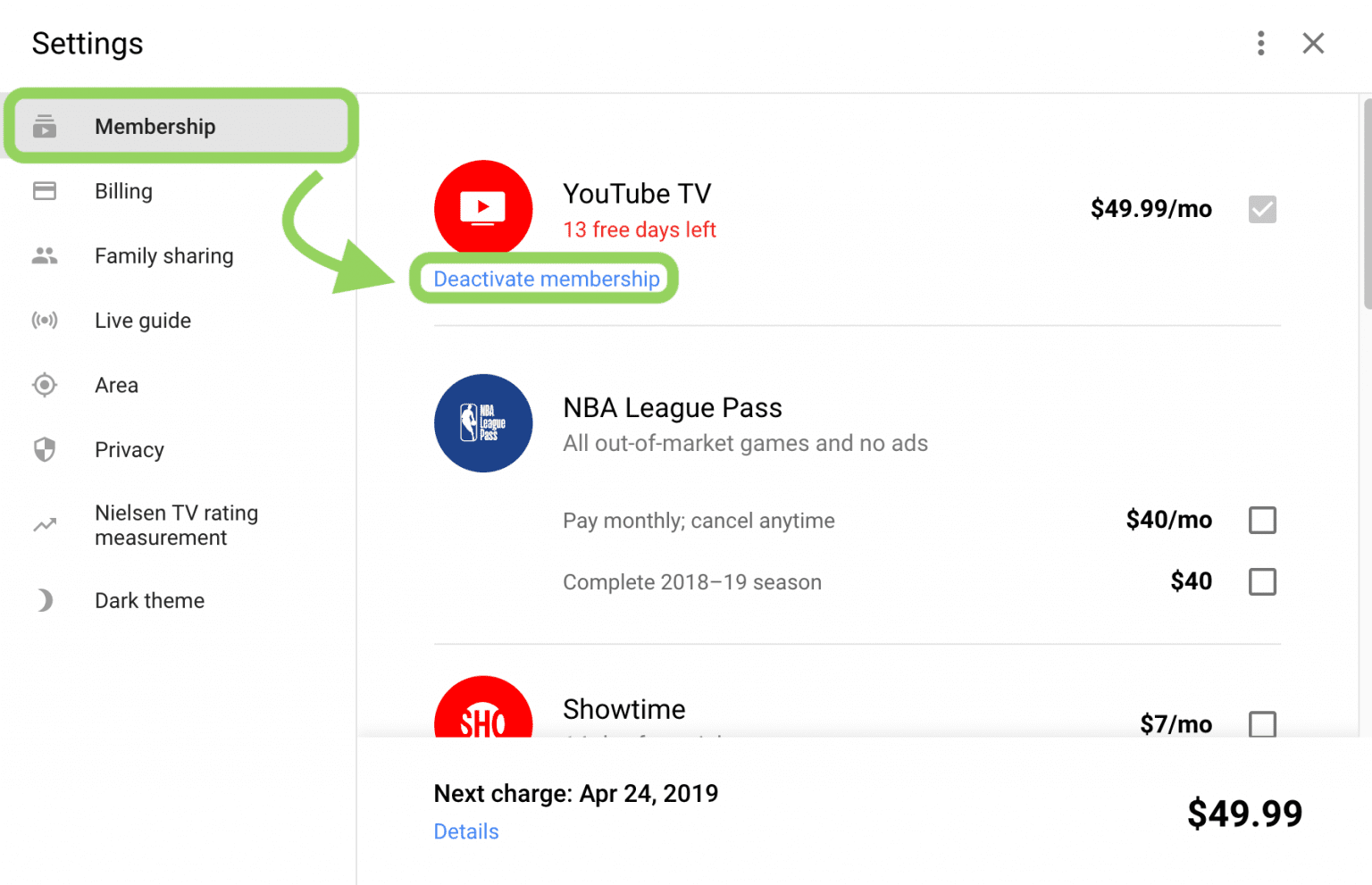
Task: Open Details for the next charge
Action: click(x=465, y=831)
